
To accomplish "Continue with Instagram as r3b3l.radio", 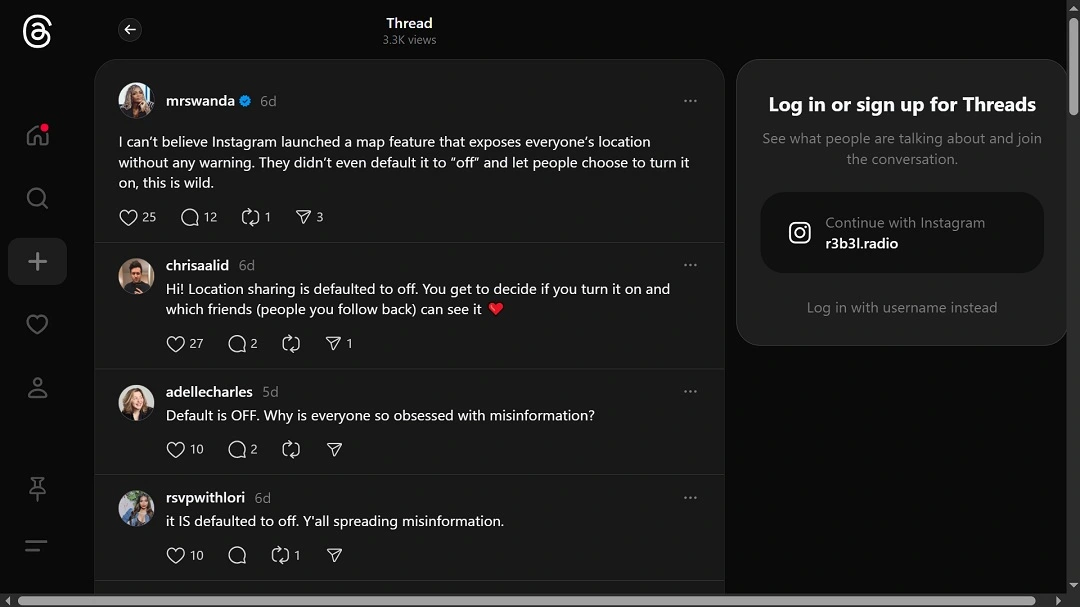I will click(x=902, y=233).
